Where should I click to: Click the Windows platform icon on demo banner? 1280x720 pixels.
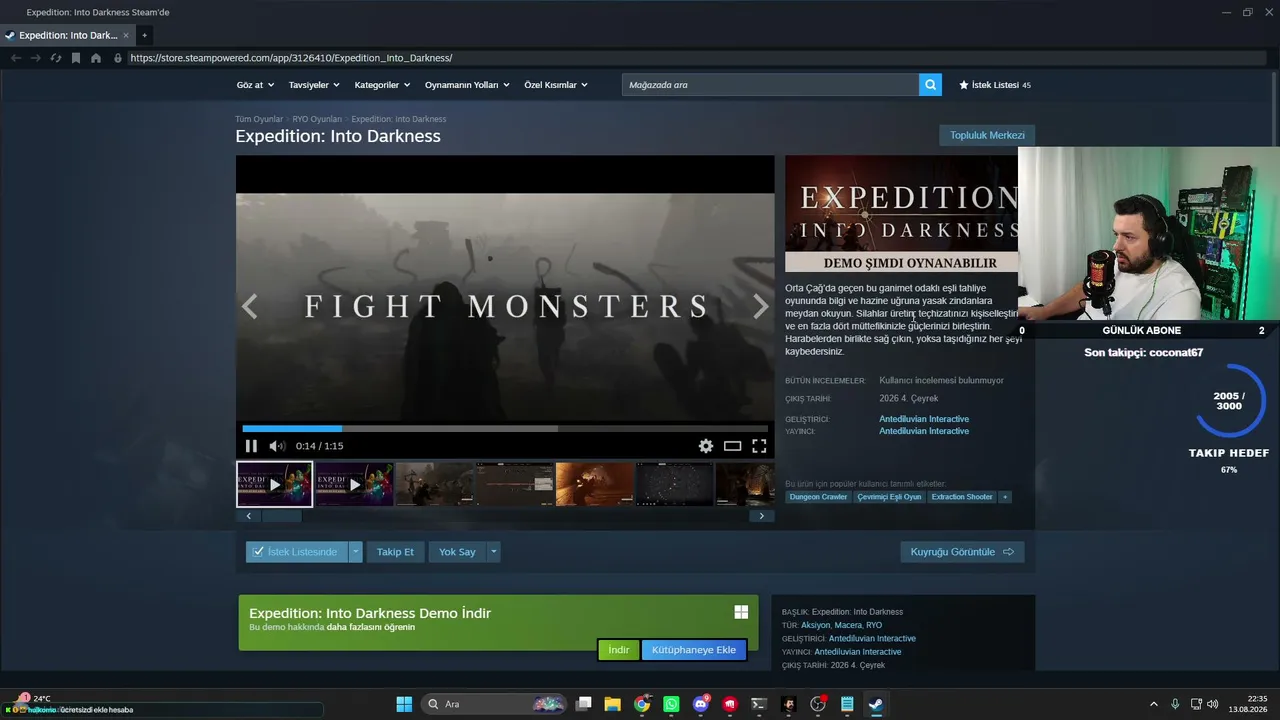[x=741, y=612]
